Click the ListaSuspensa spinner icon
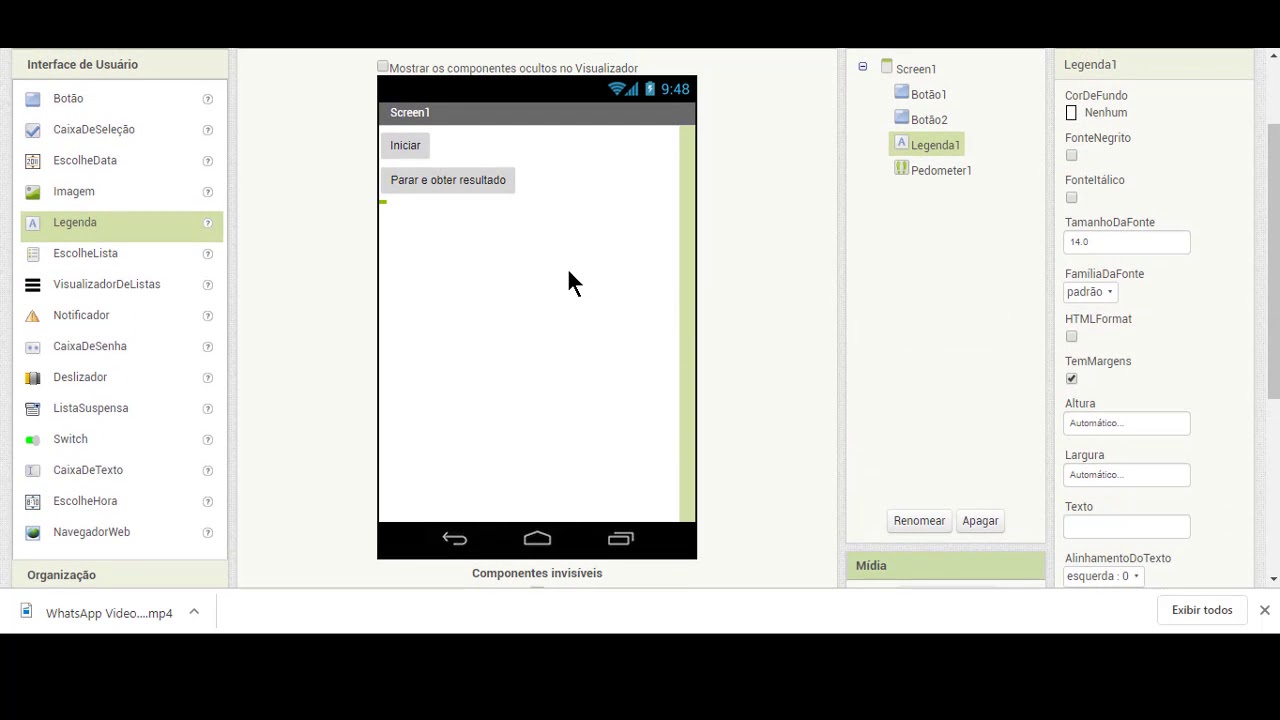The height and width of the screenshot is (720, 1280). tap(33, 409)
